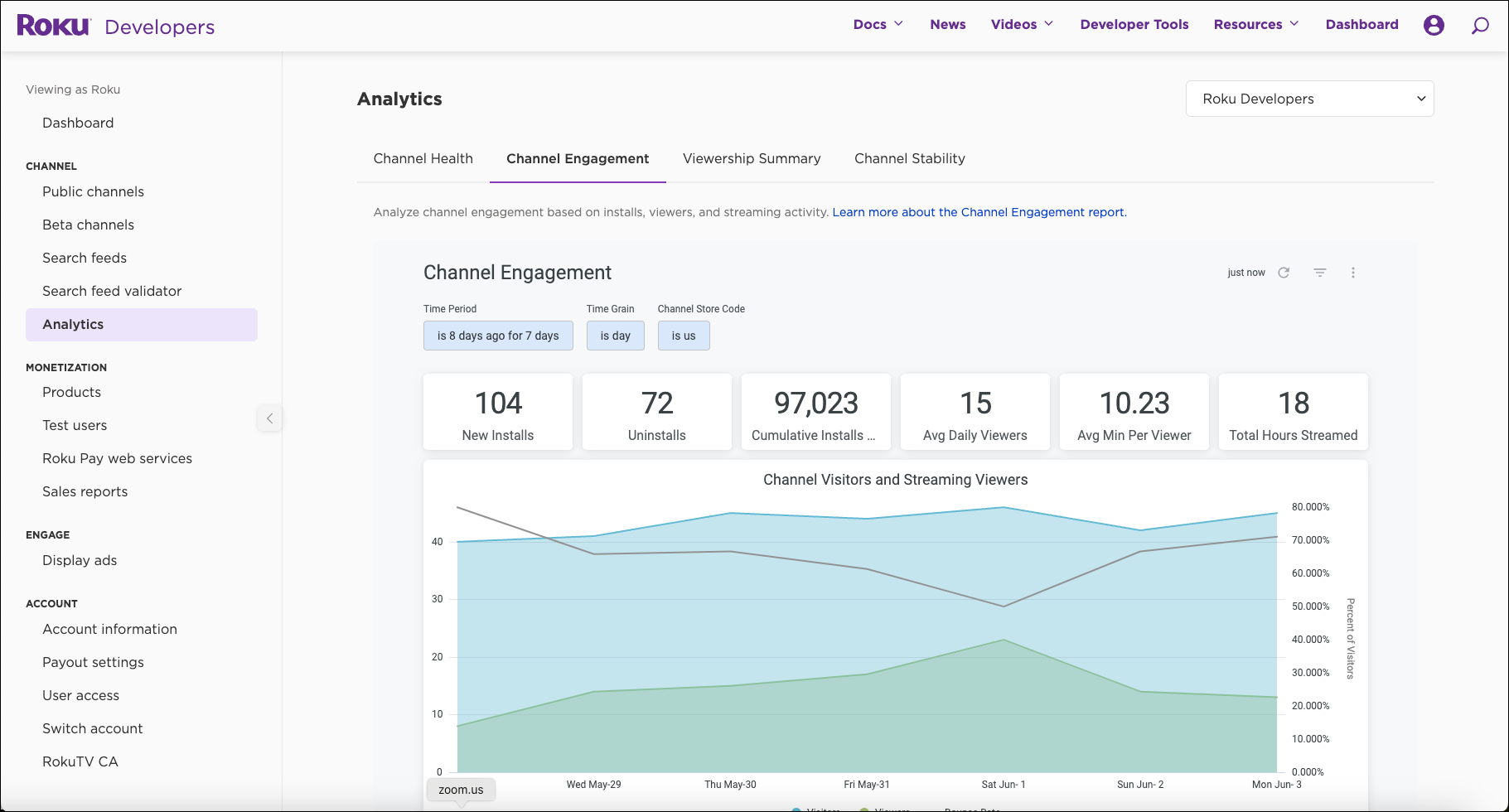The image size is (1509, 812).
Task: Open the Channel Engagement report learn more link
Action: click(979, 212)
